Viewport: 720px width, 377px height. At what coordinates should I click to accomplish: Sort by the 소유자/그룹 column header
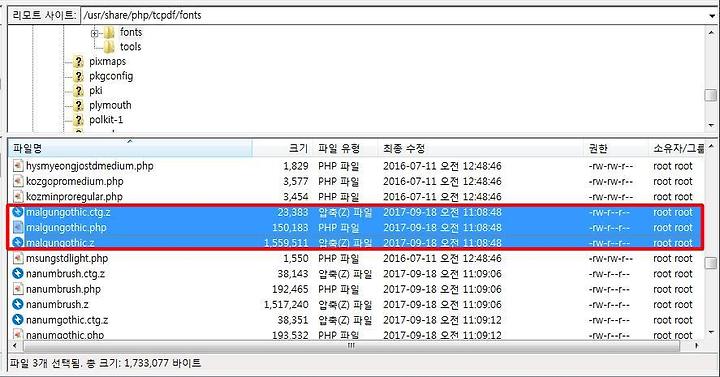(677, 148)
